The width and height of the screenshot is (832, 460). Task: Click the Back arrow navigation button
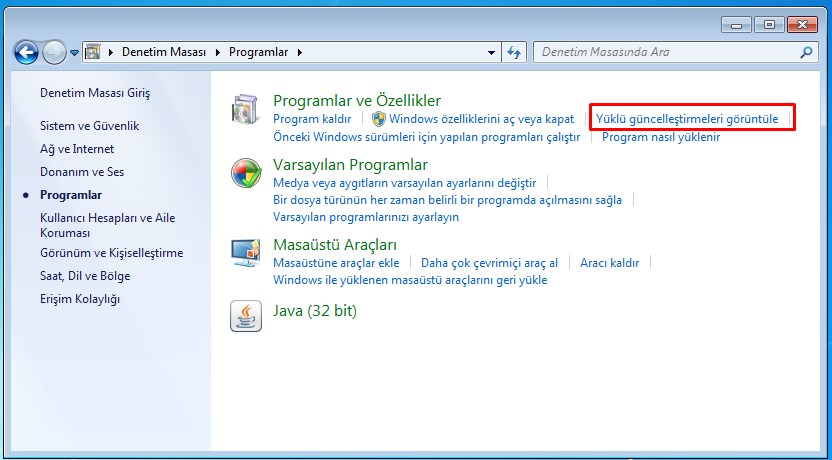27,52
